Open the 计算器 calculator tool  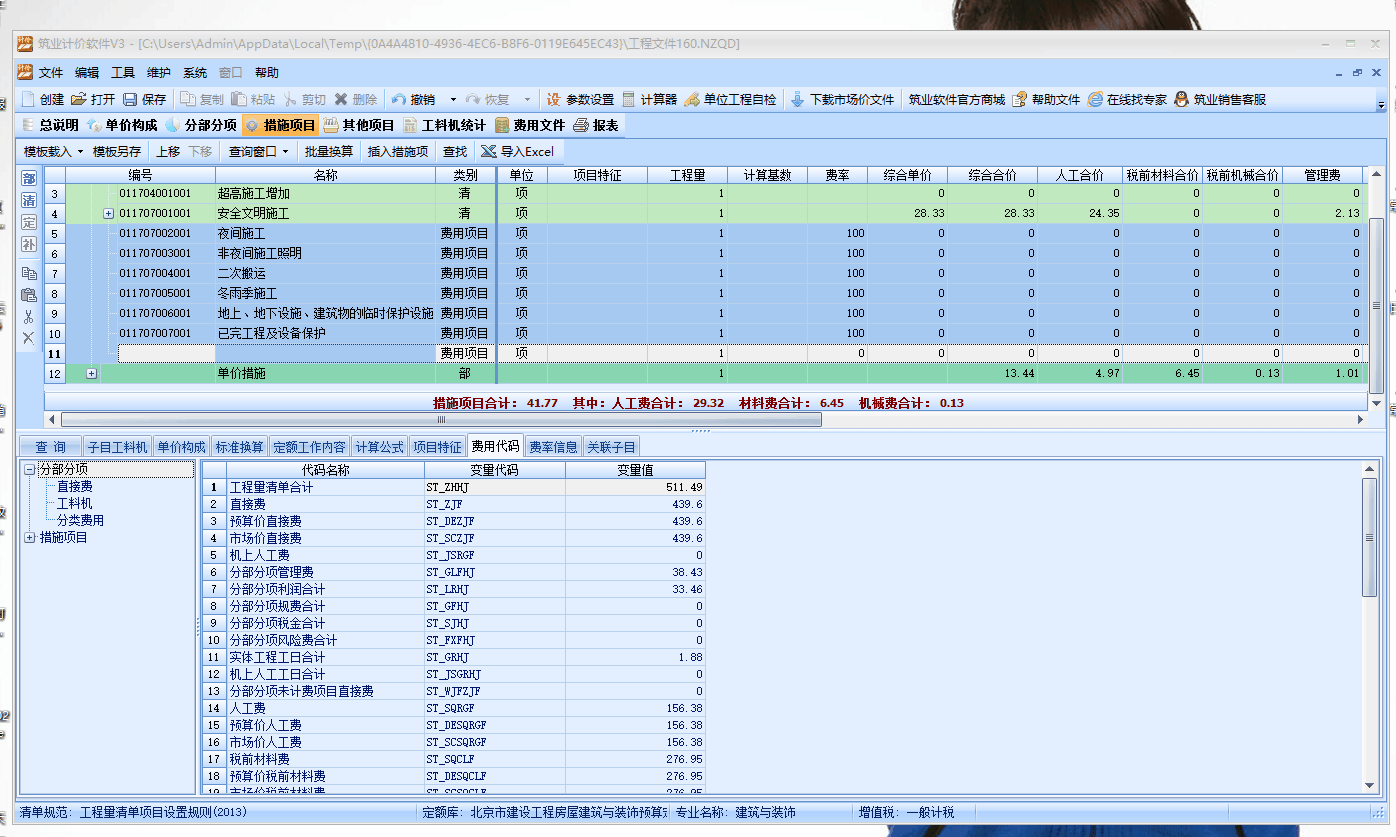629,99
